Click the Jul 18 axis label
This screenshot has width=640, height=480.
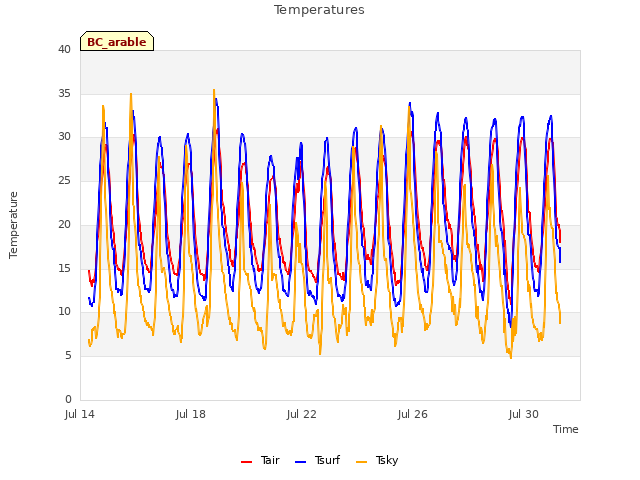pos(191,414)
